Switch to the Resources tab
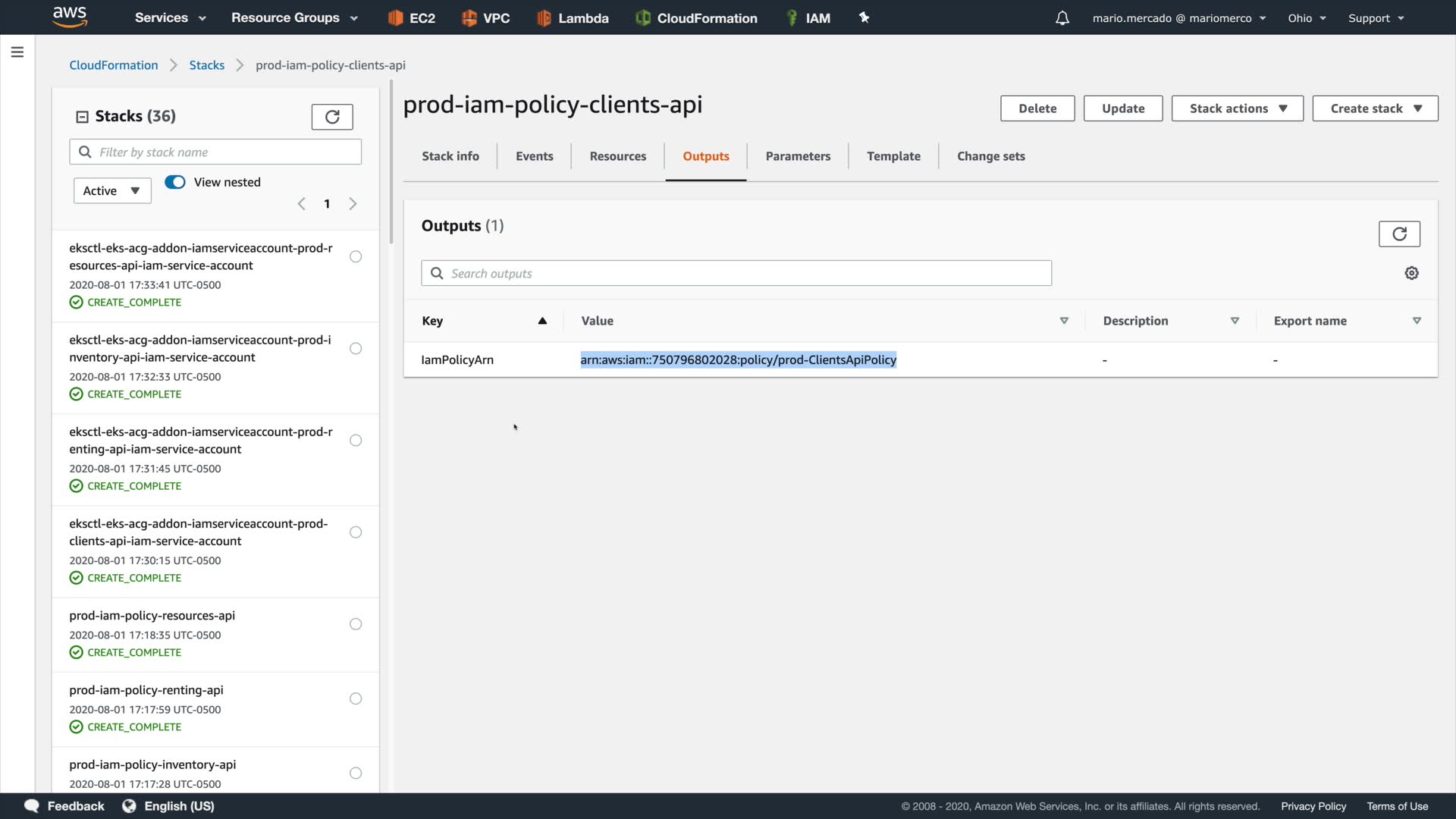This screenshot has width=1456, height=819. [617, 156]
